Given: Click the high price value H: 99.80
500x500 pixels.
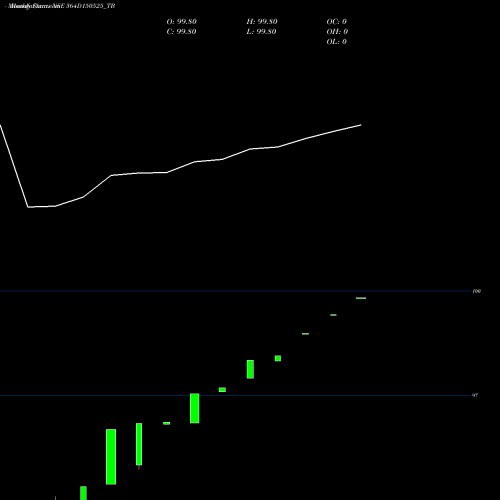Looking at the screenshot, I should [x=262, y=22].
